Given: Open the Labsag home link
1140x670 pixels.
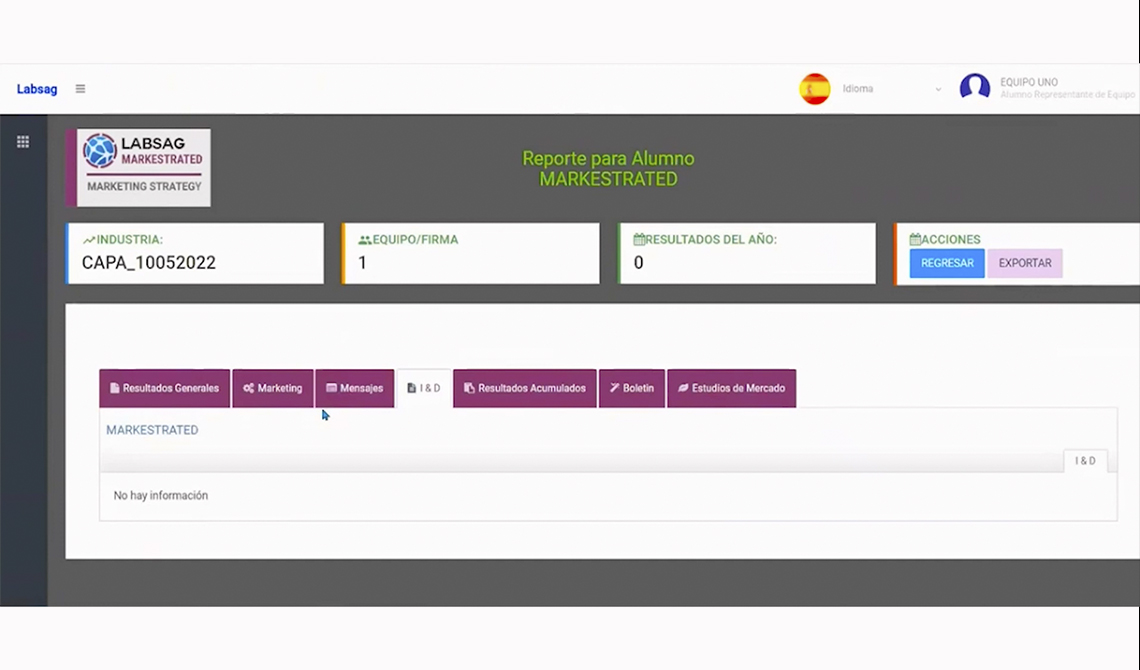Looking at the screenshot, I should (37, 89).
